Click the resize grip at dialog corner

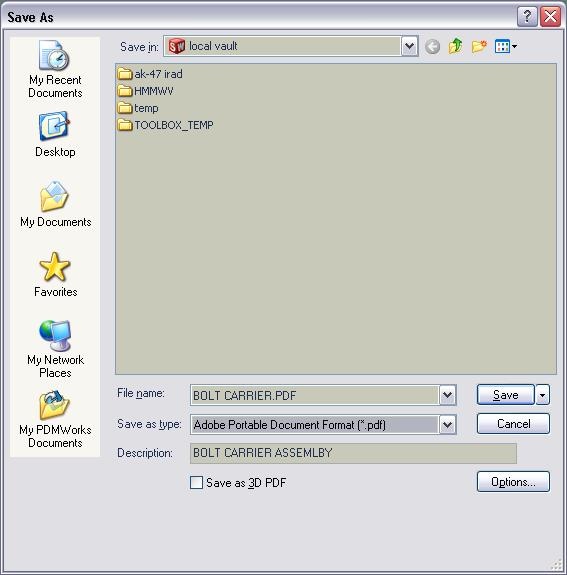pos(556,564)
